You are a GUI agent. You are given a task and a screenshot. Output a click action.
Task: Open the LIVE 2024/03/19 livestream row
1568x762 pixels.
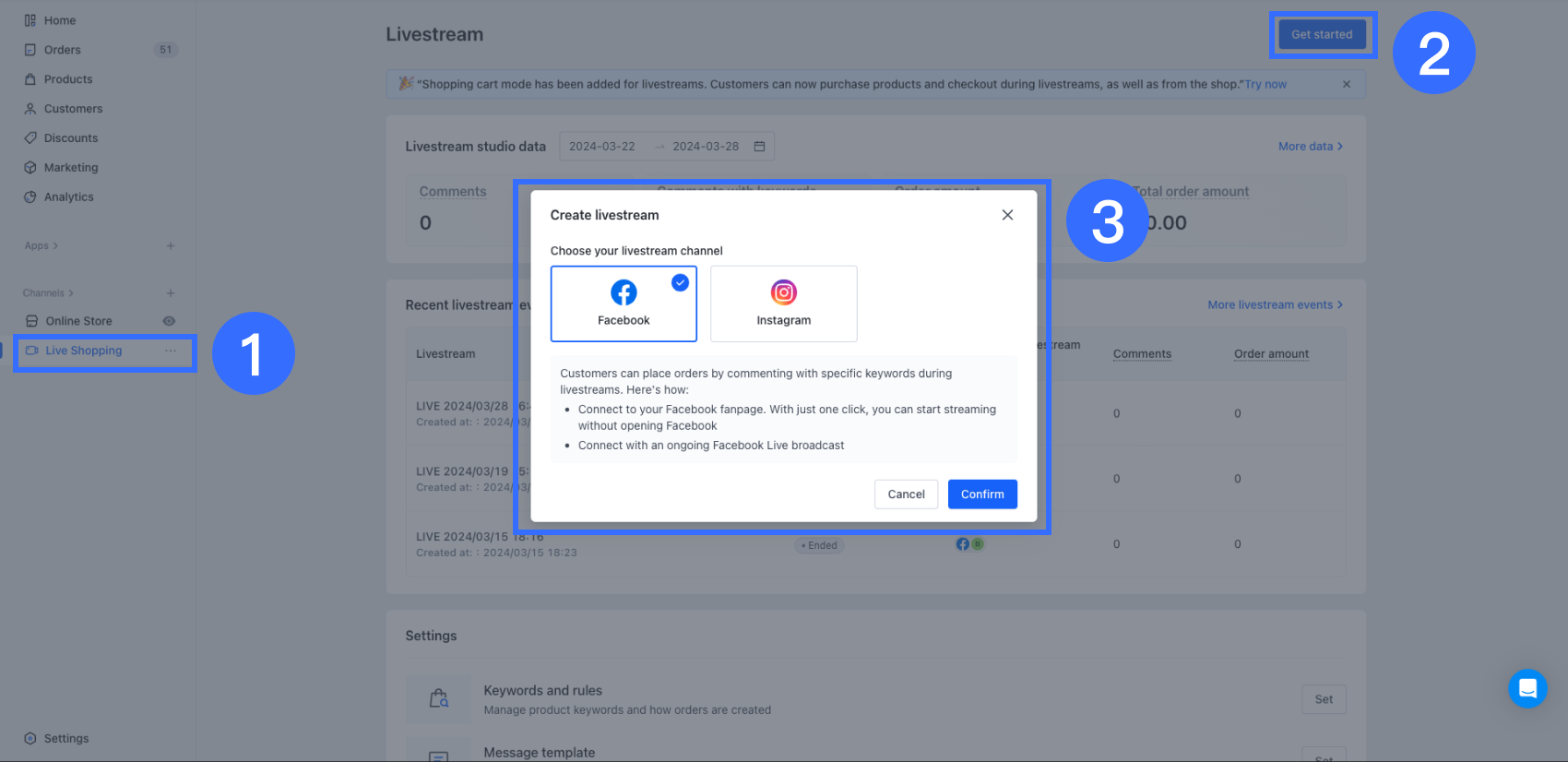(x=875, y=479)
